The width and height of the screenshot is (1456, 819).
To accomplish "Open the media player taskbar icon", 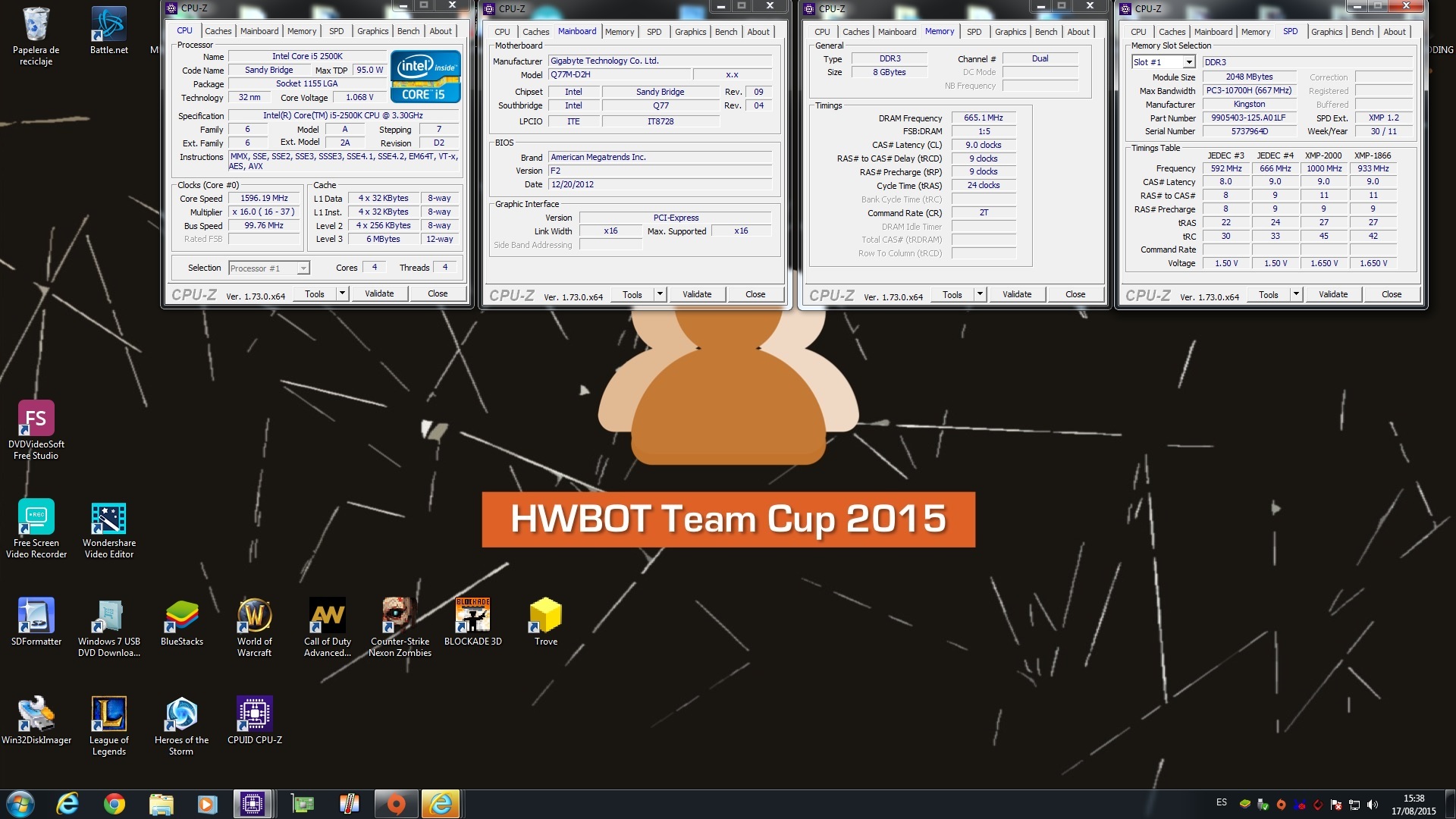I will 207,804.
